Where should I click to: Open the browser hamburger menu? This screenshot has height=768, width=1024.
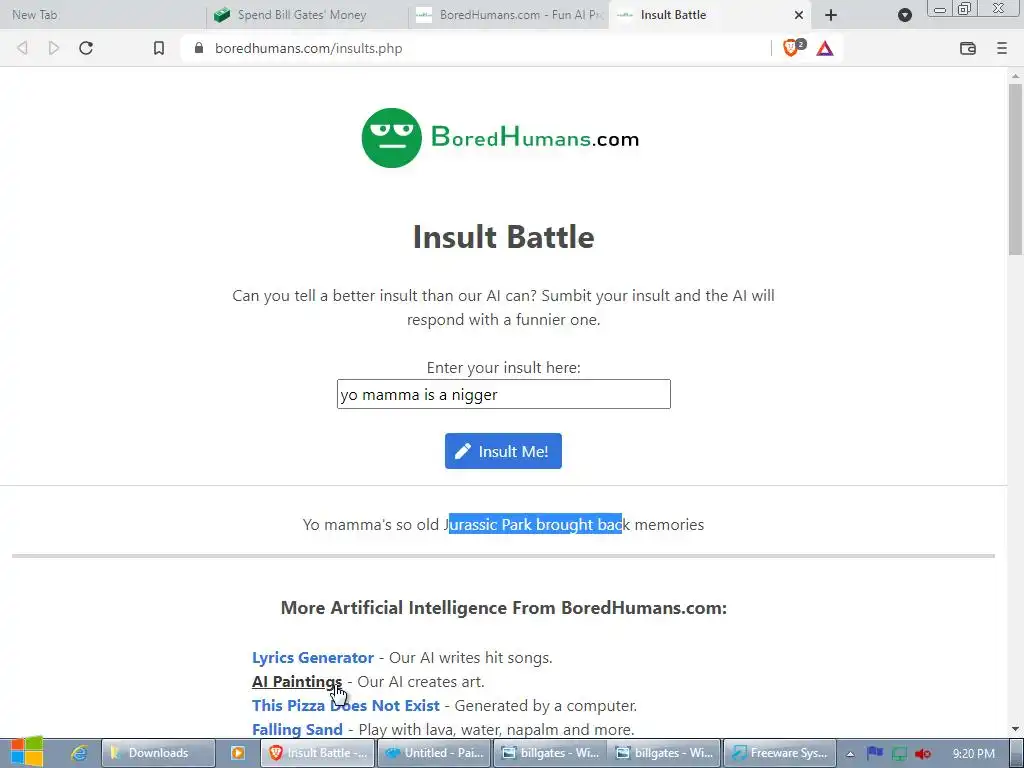coord(1002,48)
